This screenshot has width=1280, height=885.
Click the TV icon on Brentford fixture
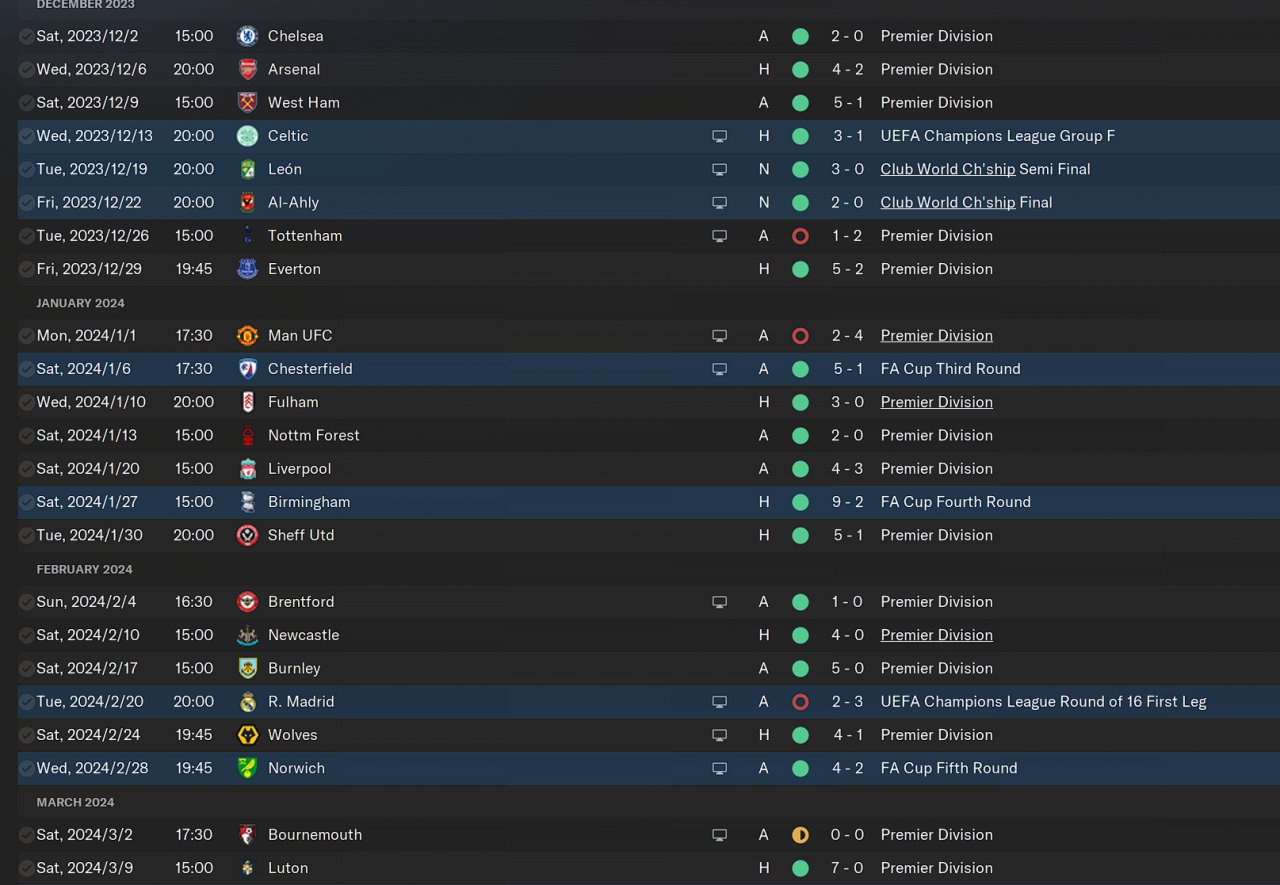719,602
